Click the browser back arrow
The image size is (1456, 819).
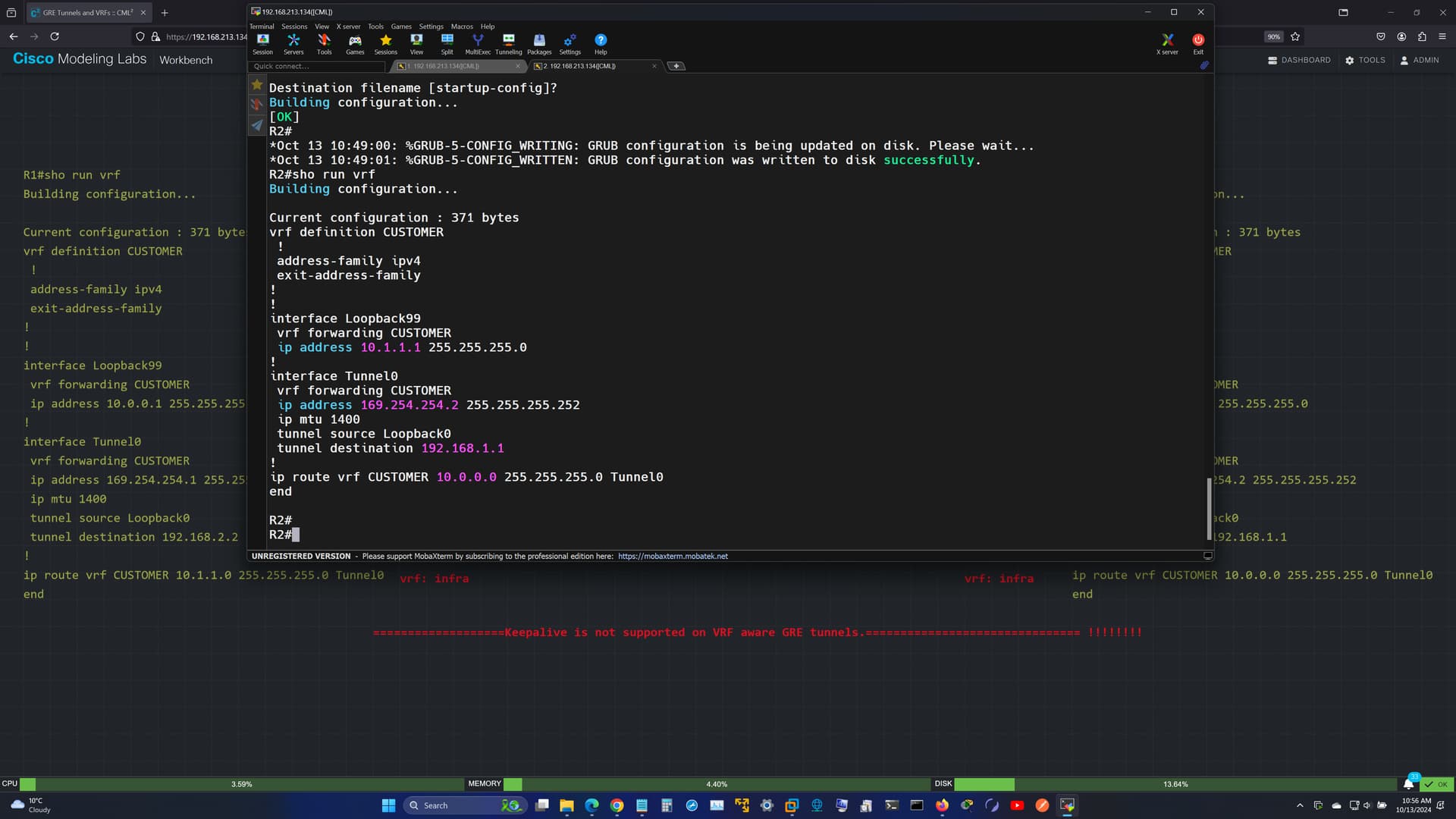pos(14,36)
